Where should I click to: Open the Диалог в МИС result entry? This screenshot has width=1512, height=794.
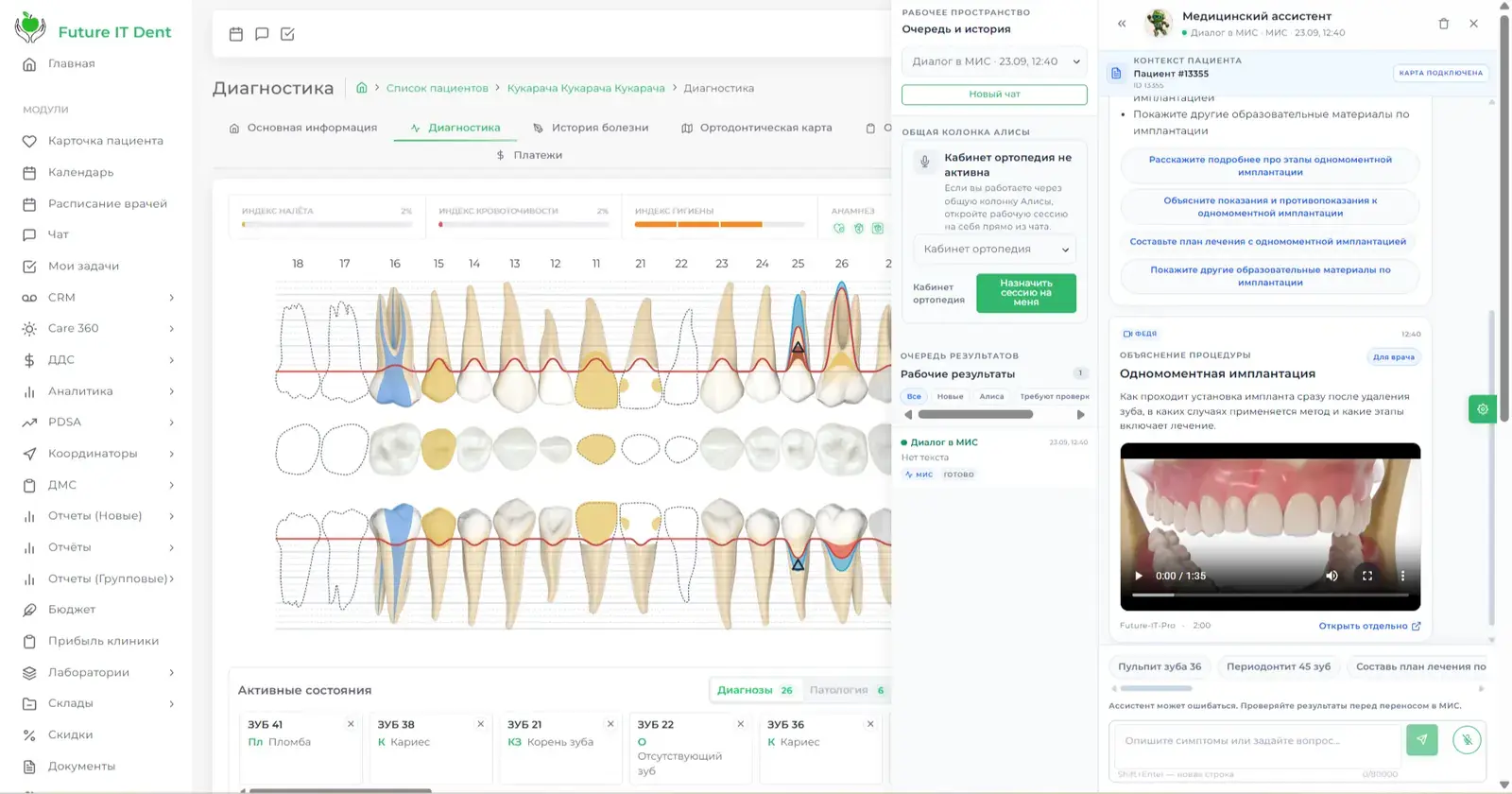pyautogui.click(x=994, y=457)
